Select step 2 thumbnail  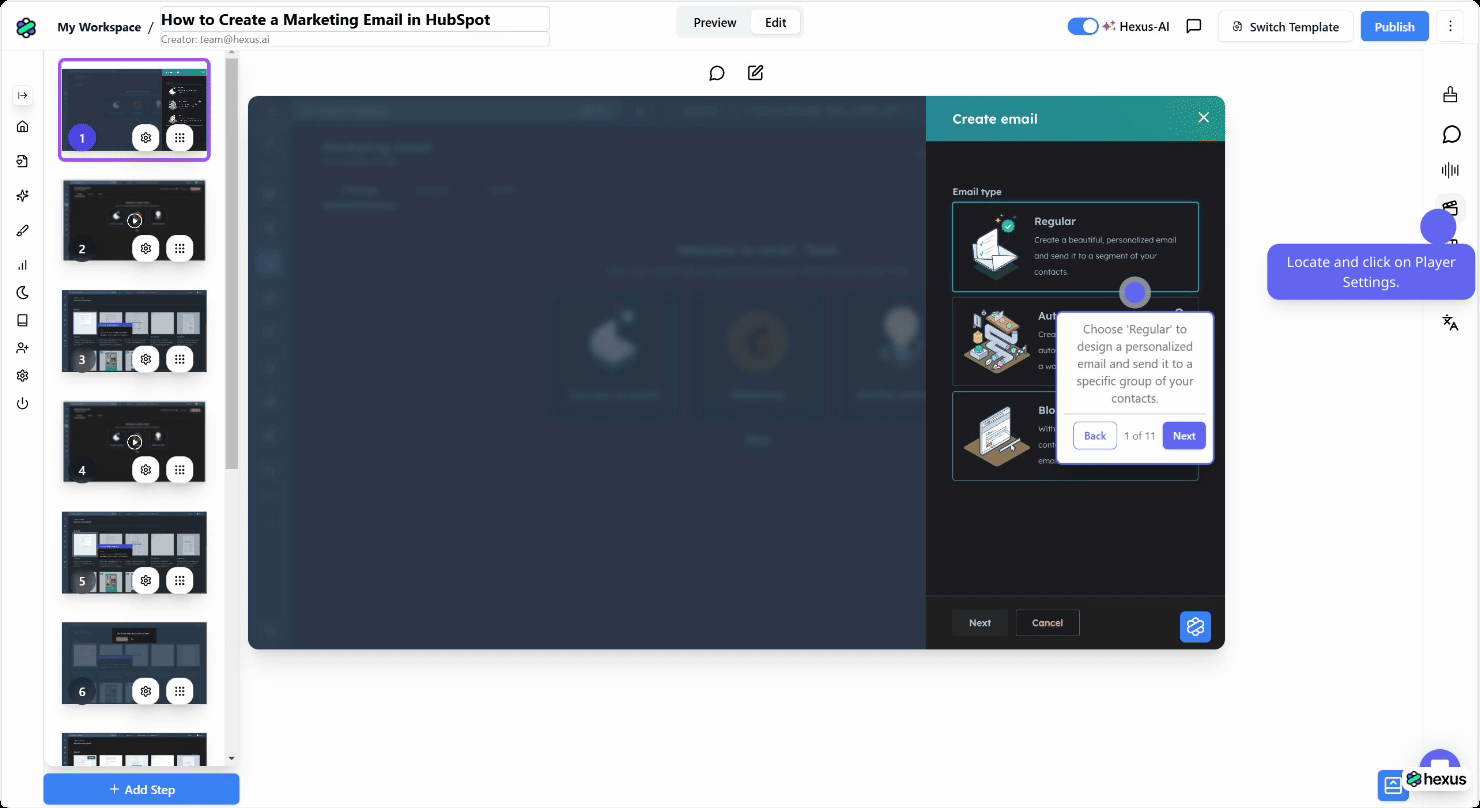point(134,221)
